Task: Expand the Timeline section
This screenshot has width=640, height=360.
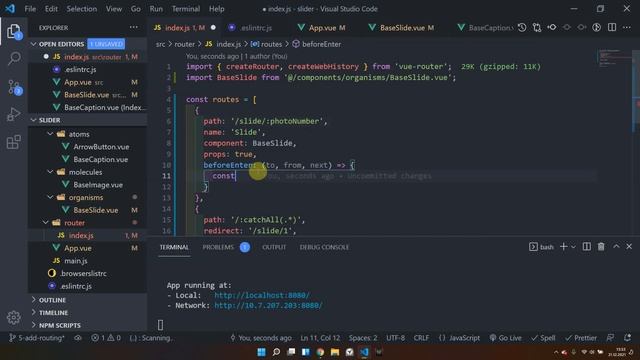Action: coord(34,312)
